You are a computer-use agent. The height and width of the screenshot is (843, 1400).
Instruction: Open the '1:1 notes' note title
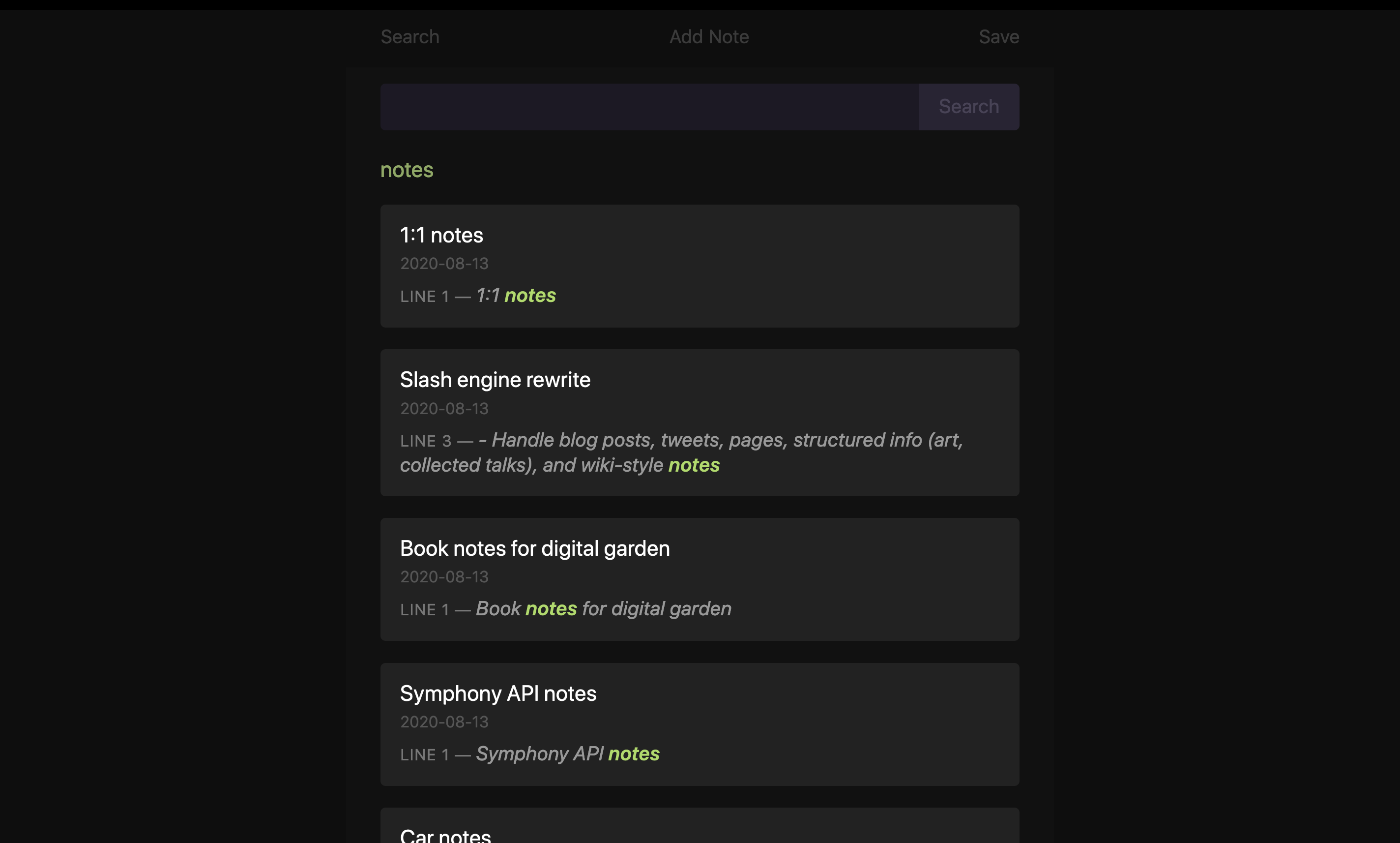pyautogui.click(x=442, y=235)
